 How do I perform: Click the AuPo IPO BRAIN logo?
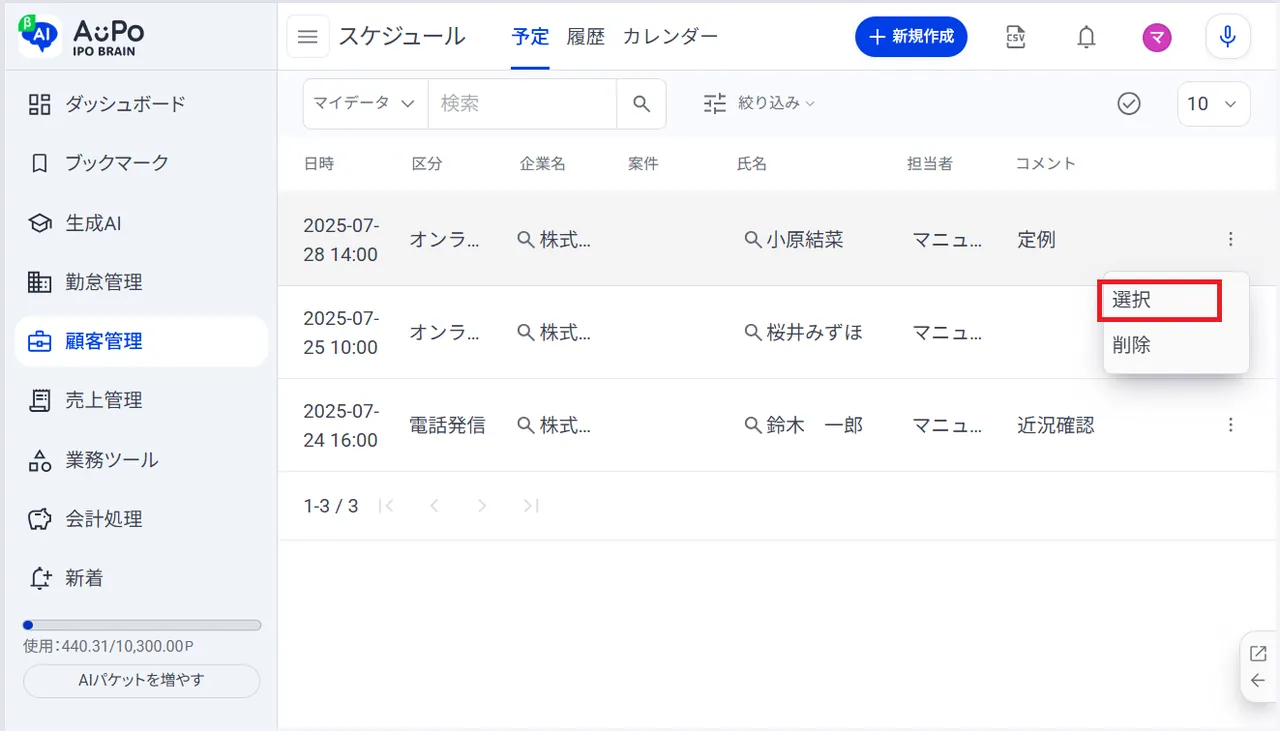coord(81,36)
